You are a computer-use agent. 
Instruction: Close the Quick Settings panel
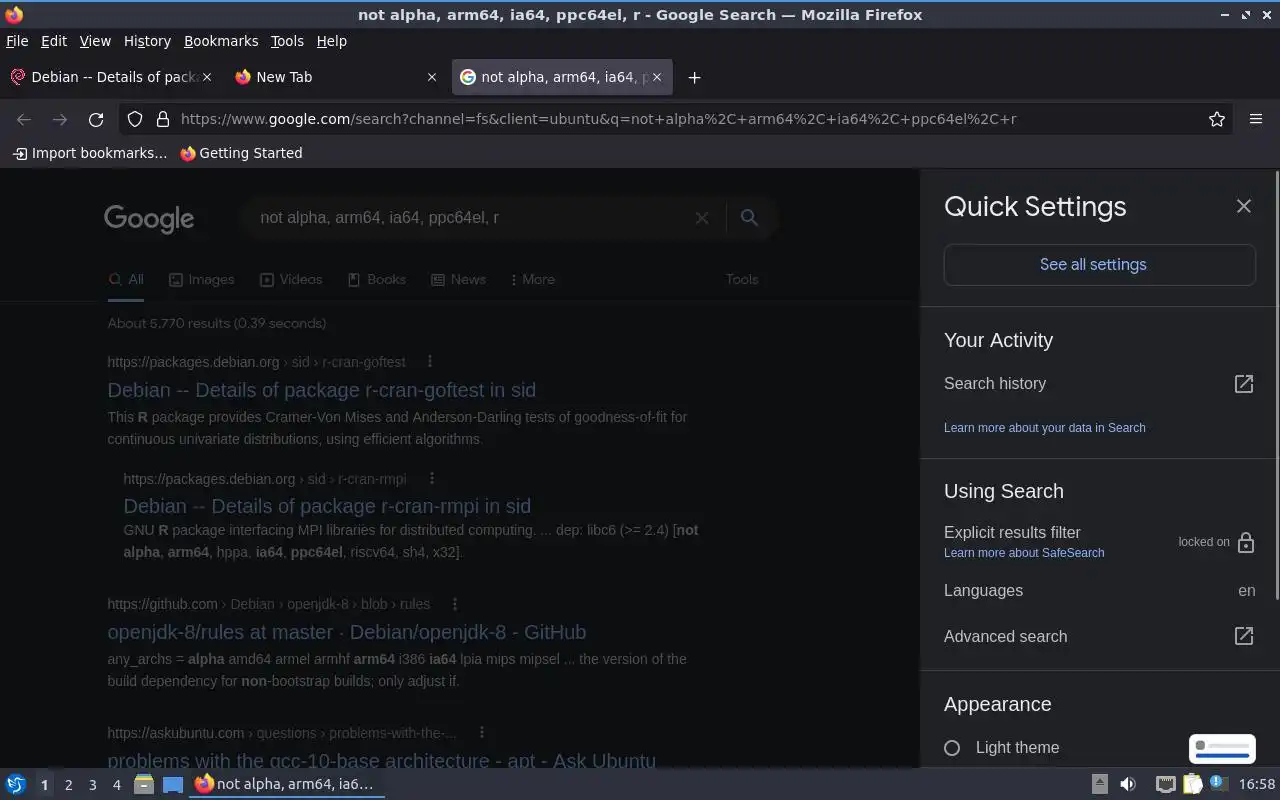(1243, 206)
